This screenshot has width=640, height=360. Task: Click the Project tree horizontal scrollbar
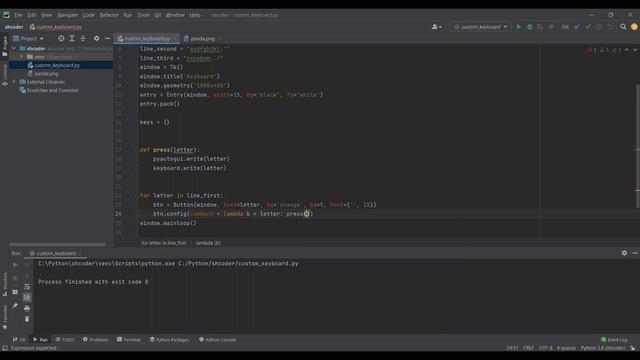click(x=58, y=244)
